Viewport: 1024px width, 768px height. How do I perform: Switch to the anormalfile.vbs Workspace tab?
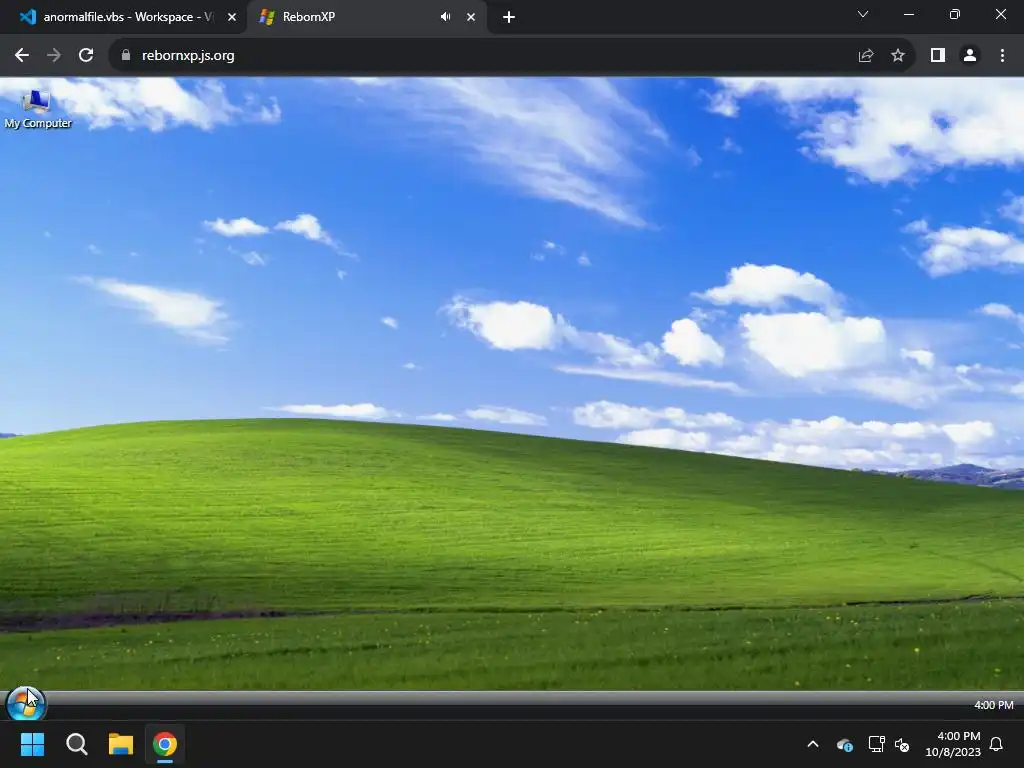[123, 17]
